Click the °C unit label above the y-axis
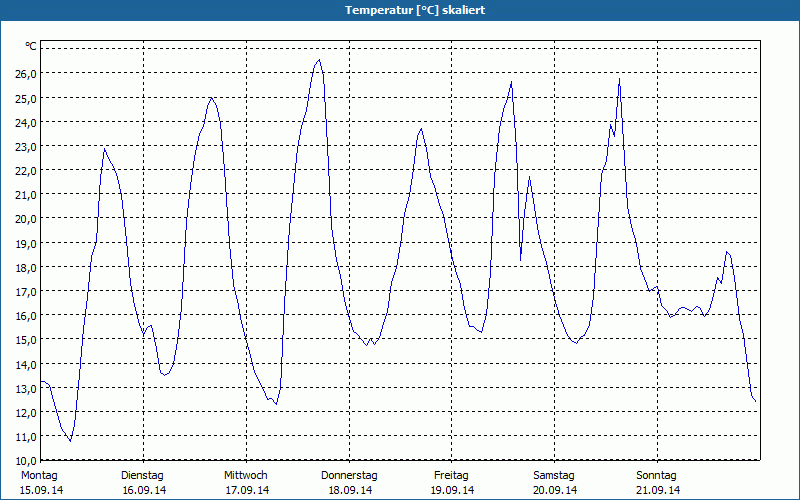Viewport: 800px width, 500px height. click(30, 46)
